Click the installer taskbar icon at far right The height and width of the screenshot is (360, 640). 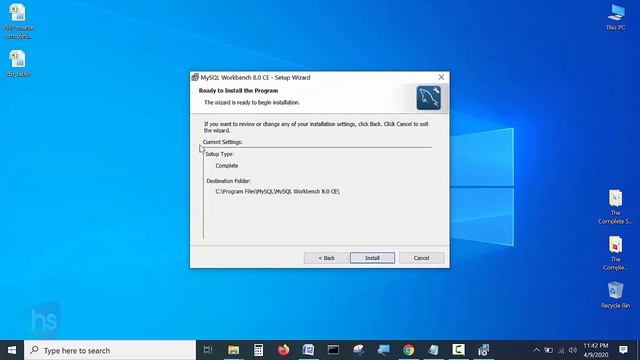[x=483, y=350]
